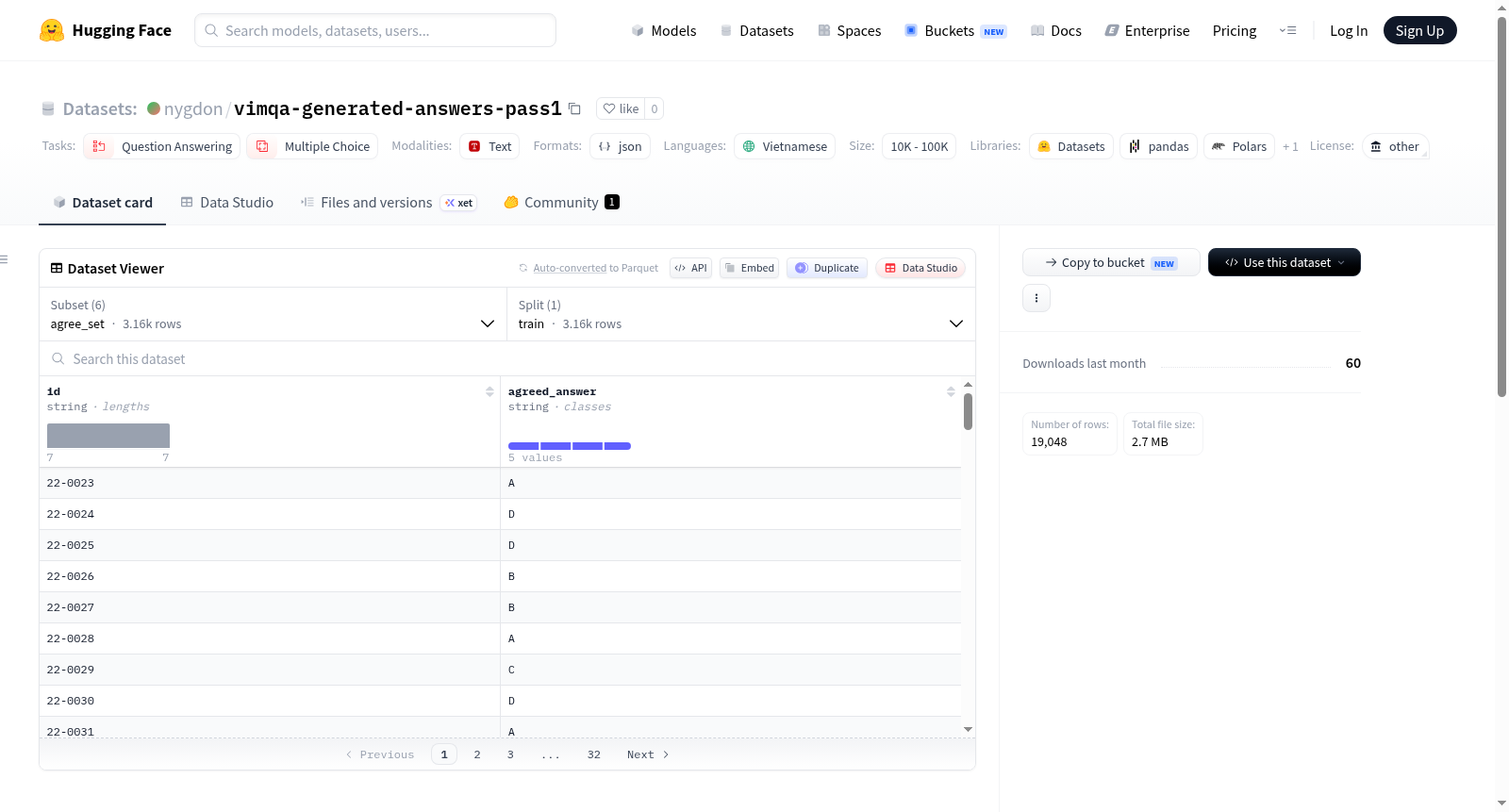Screen dimensions: 1509x812
Task: Click the Copy to bucket button
Action: pyautogui.click(x=1111, y=262)
